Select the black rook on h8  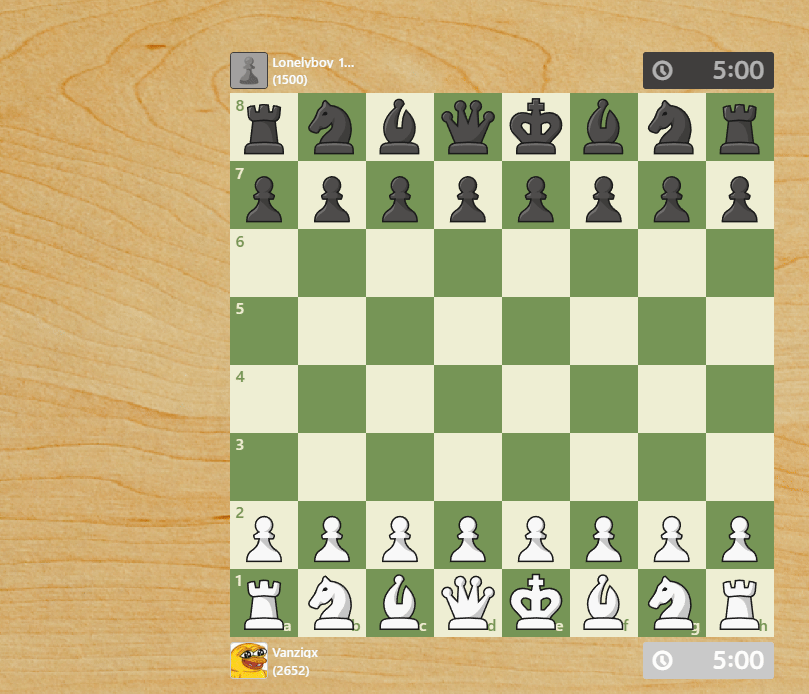740,127
